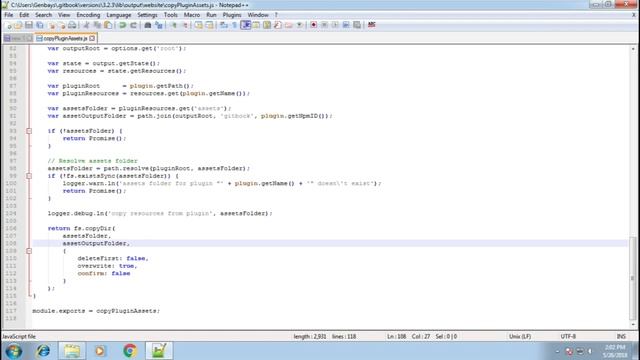The height and width of the screenshot is (360, 640).
Task: Toggle synchronize vertical scrolling
Action: tap(198, 25)
